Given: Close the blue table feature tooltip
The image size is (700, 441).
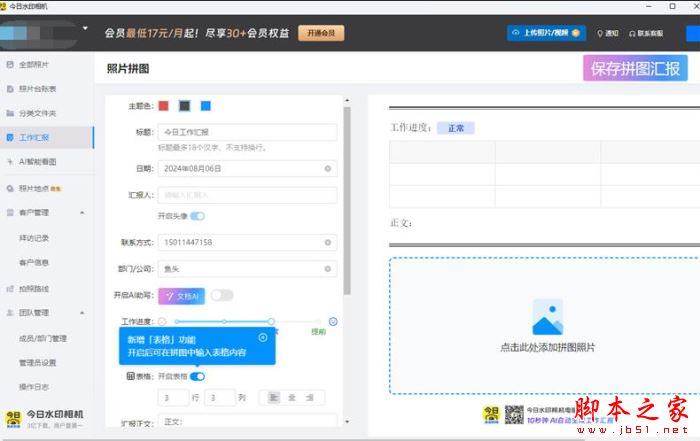Looking at the screenshot, I should tap(263, 338).
